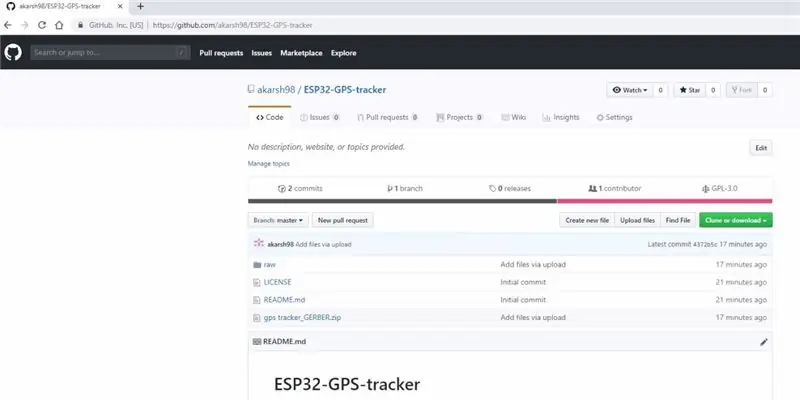Viewport: 800px width, 400px height.
Task: Click the gps tracker_GERBER.zip file icon
Action: 257,317
